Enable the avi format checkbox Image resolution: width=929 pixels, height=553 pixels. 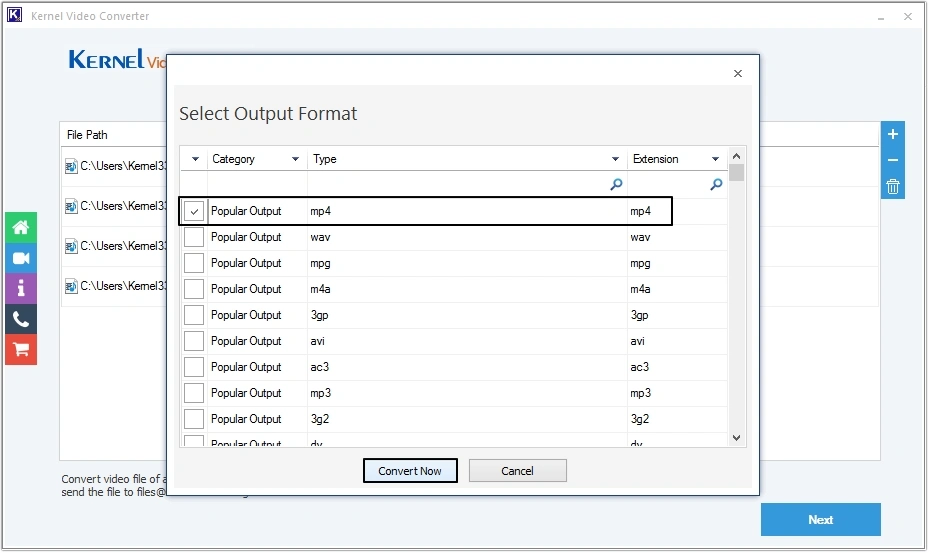[194, 341]
